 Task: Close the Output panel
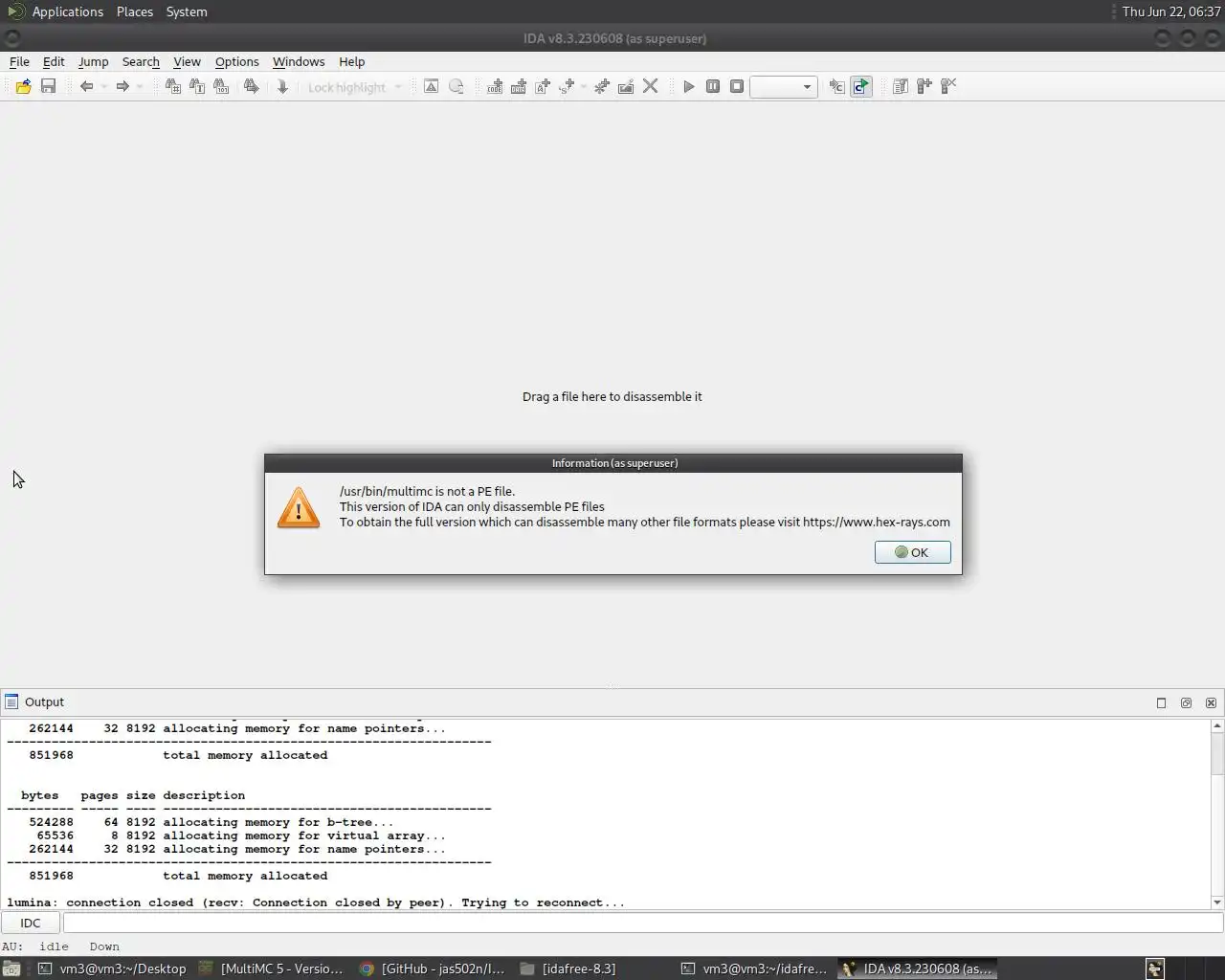coord(1211,702)
